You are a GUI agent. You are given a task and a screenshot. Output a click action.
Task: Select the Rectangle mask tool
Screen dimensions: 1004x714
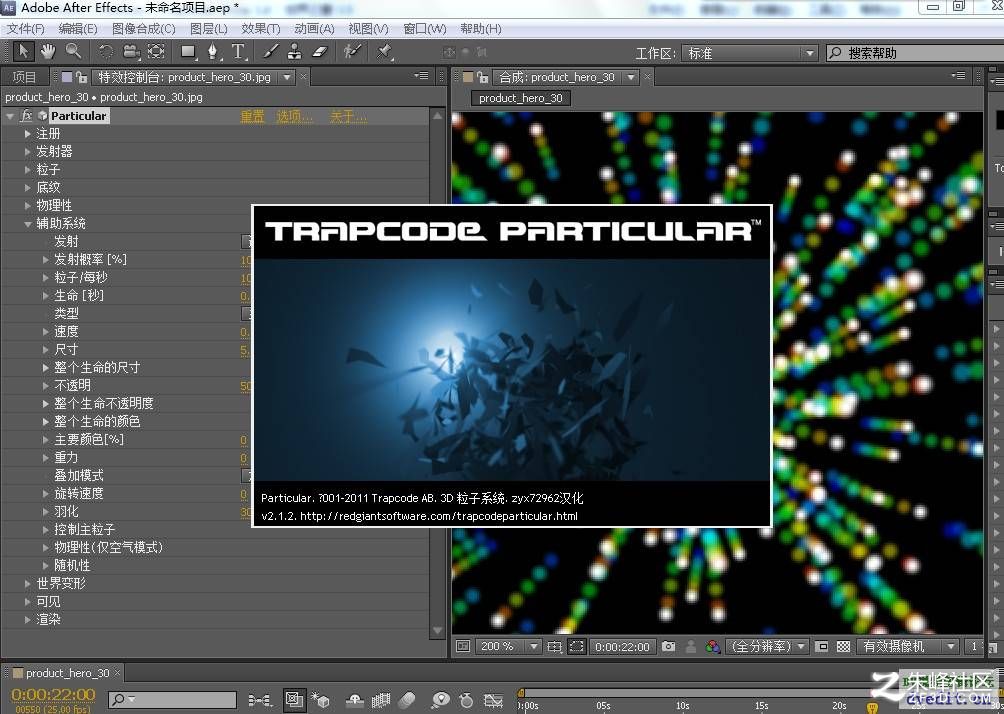pos(188,52)
